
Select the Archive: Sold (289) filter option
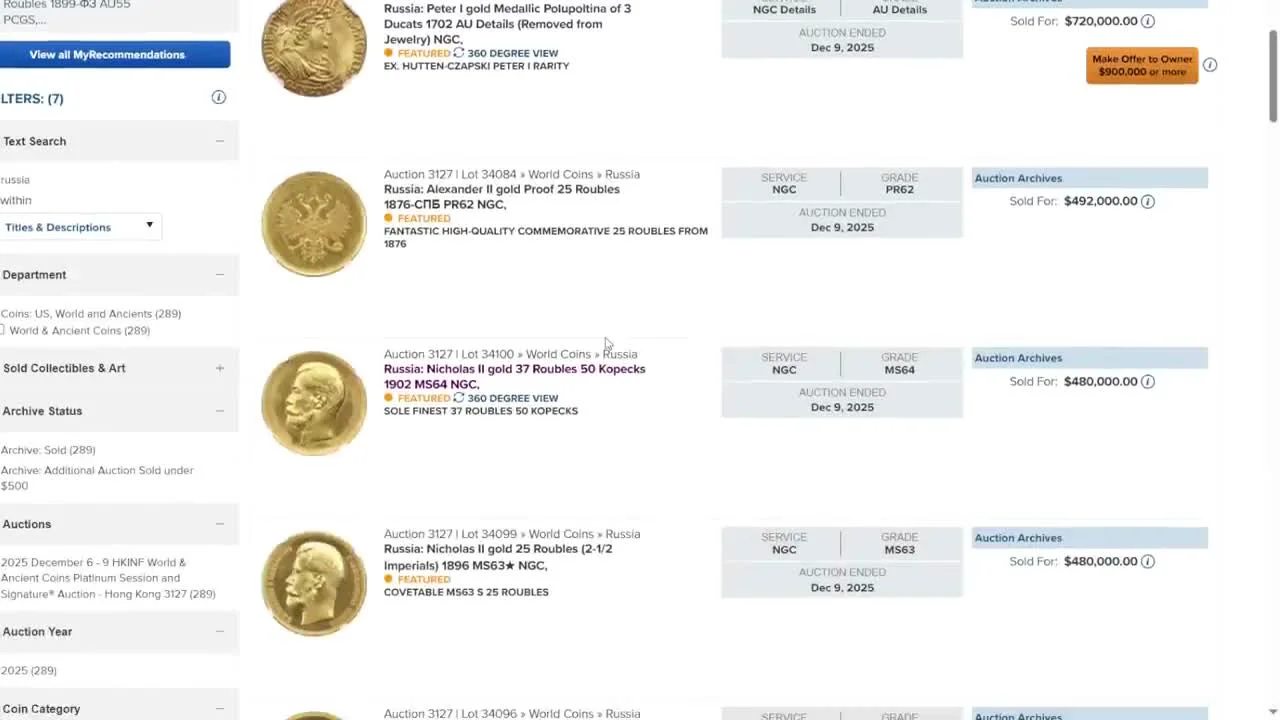(x=48, y=450)
